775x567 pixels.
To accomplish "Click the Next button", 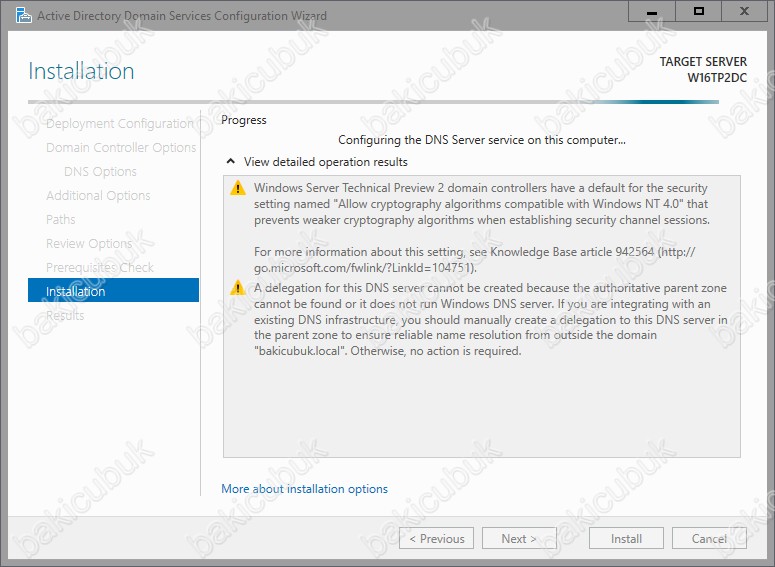I will pos(519,538).
